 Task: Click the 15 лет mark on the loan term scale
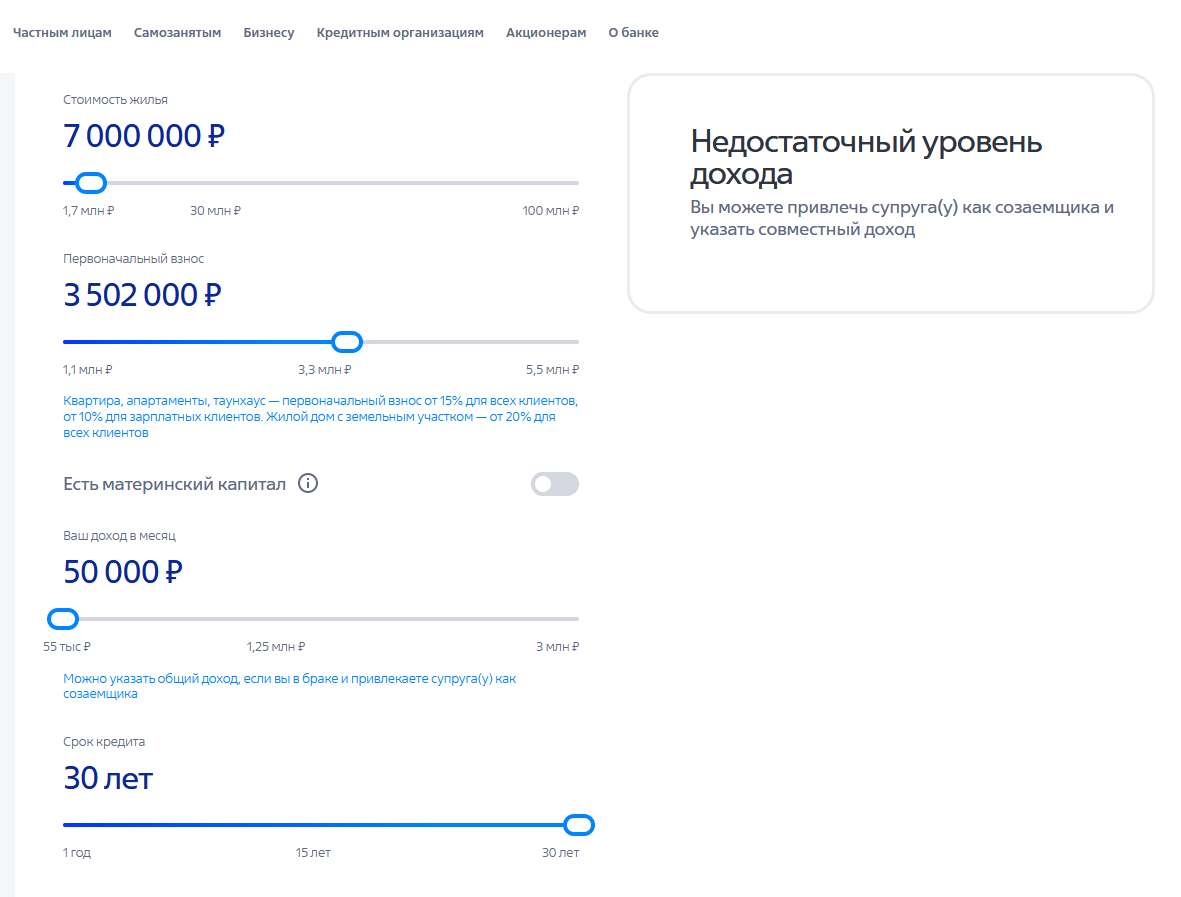pyautogui.click(x=313, y=853)
